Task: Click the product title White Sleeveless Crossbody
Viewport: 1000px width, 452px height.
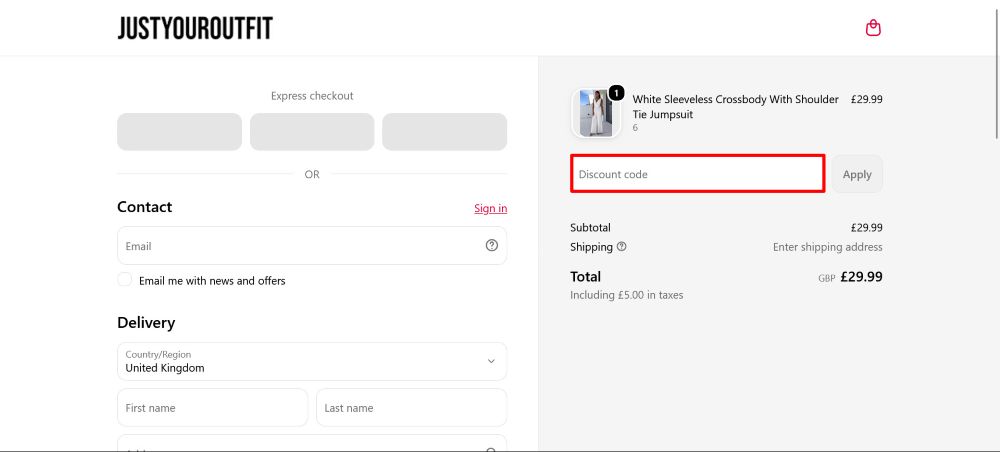Action: (x=735, y=107)
